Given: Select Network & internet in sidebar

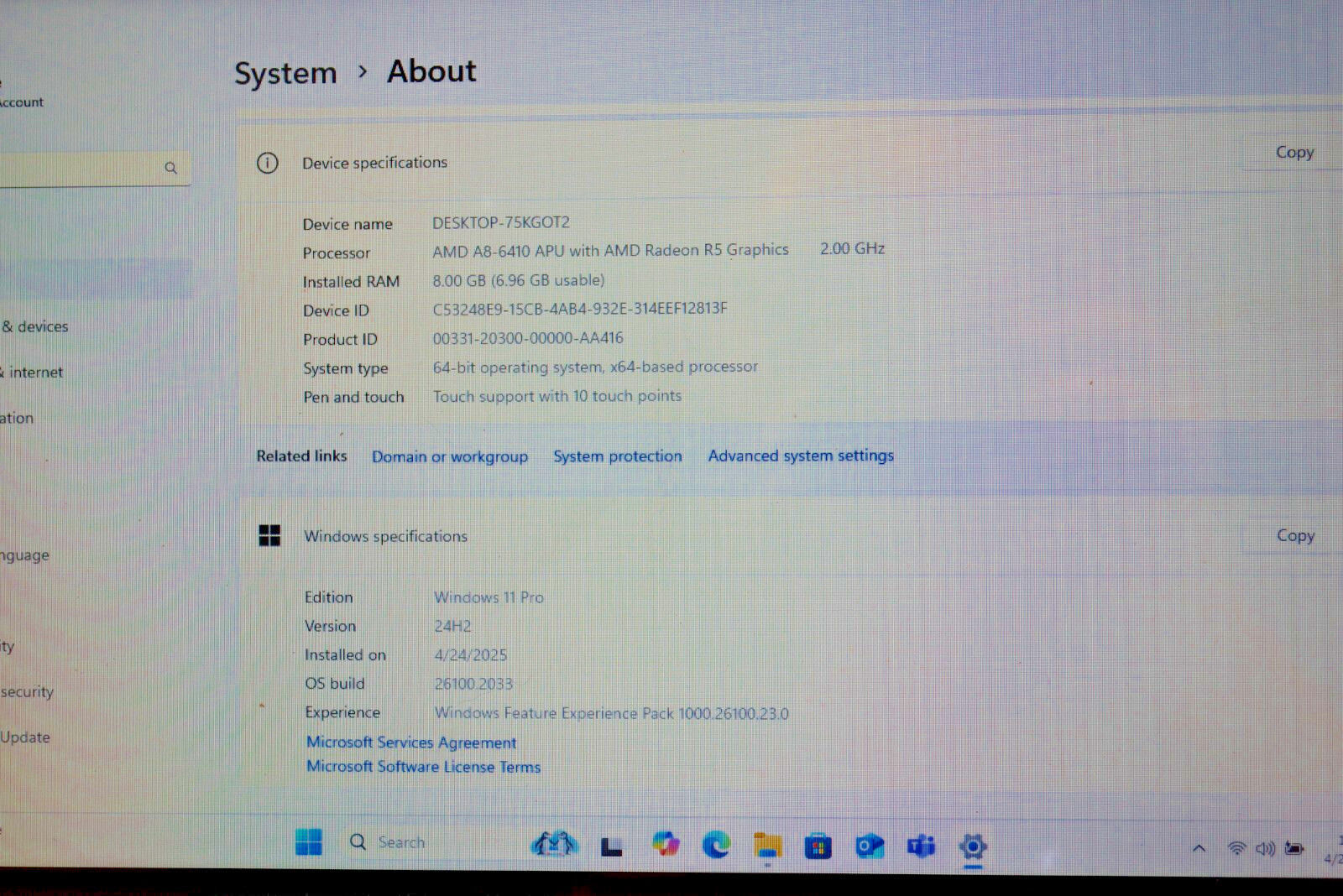Looking at the screenshot, I should pos(32,372).
